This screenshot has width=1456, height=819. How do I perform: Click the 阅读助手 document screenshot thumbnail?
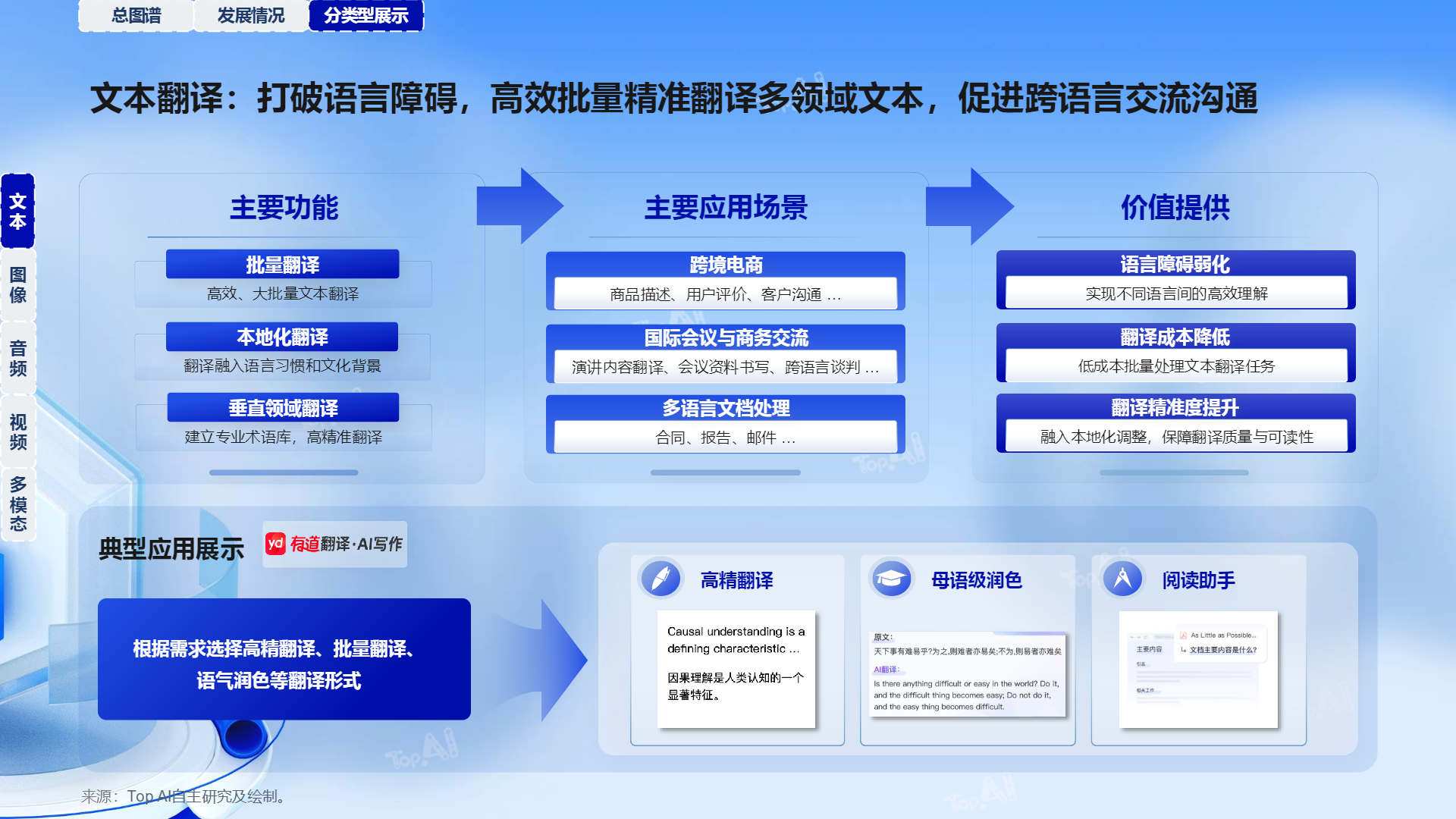click(1198, 669)
